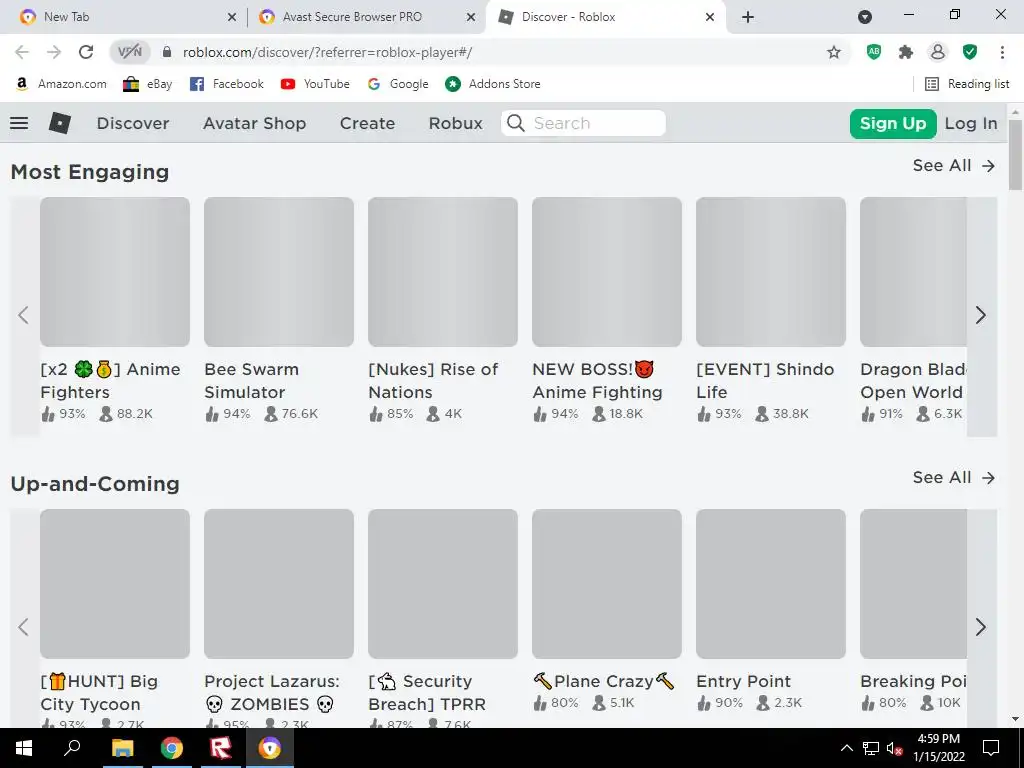The width and height of the screenshot is (1024, 768).
Task: Open the eBay bookmark
Action: coord(148,84)
